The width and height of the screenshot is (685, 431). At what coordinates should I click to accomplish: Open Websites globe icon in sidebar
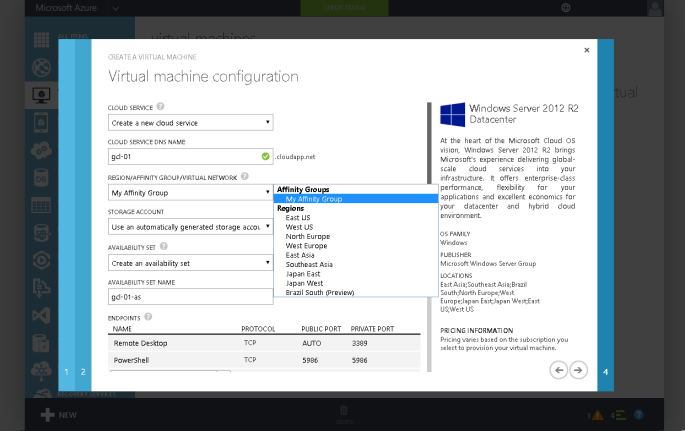pyautogui.click(x=42, y=68)
